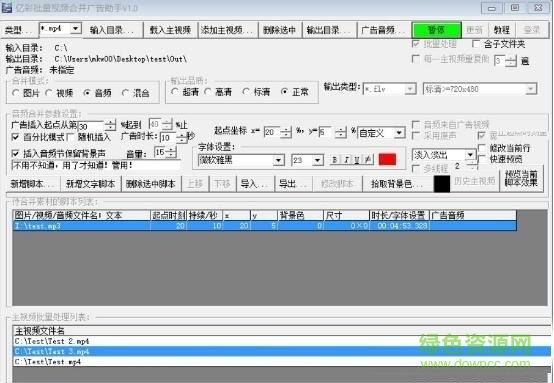Image resolution: width=554 pixels, height=383 pixels.
Task: Click the 时长/字体设置 column header
Action: (399, 215)
